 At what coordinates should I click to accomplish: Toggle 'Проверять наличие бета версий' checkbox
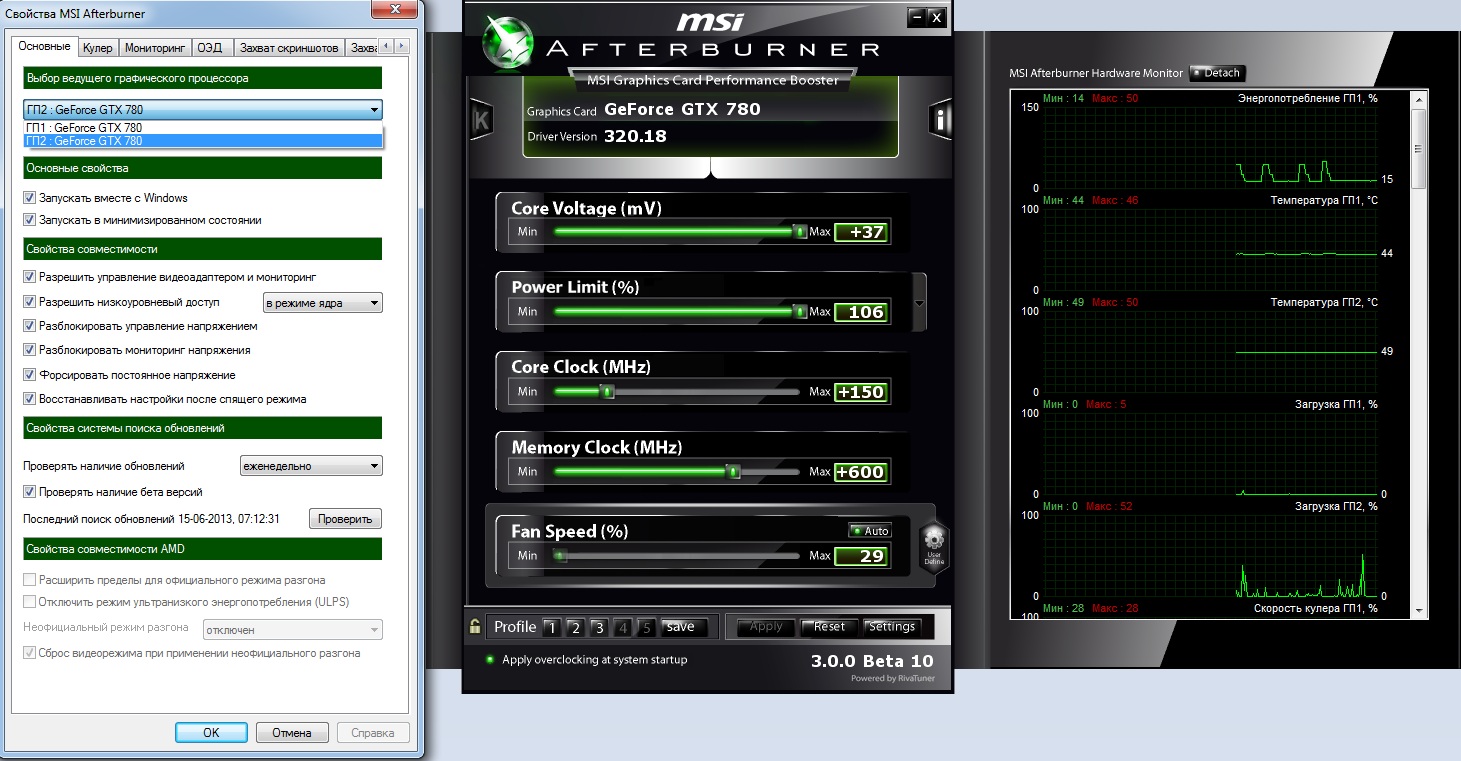tap(30, 492)
